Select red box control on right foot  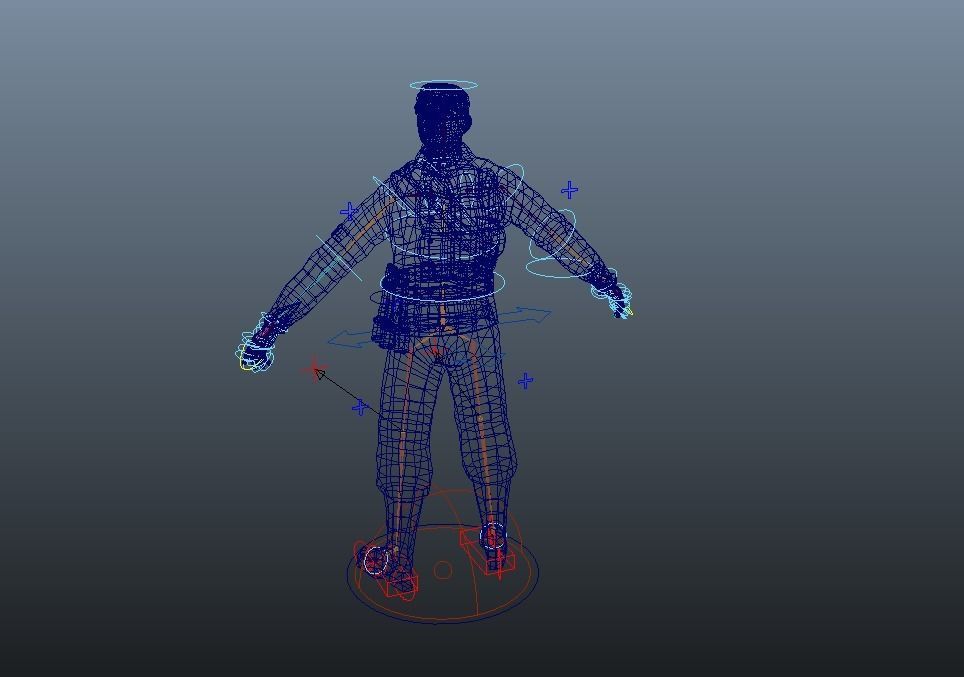488,551
